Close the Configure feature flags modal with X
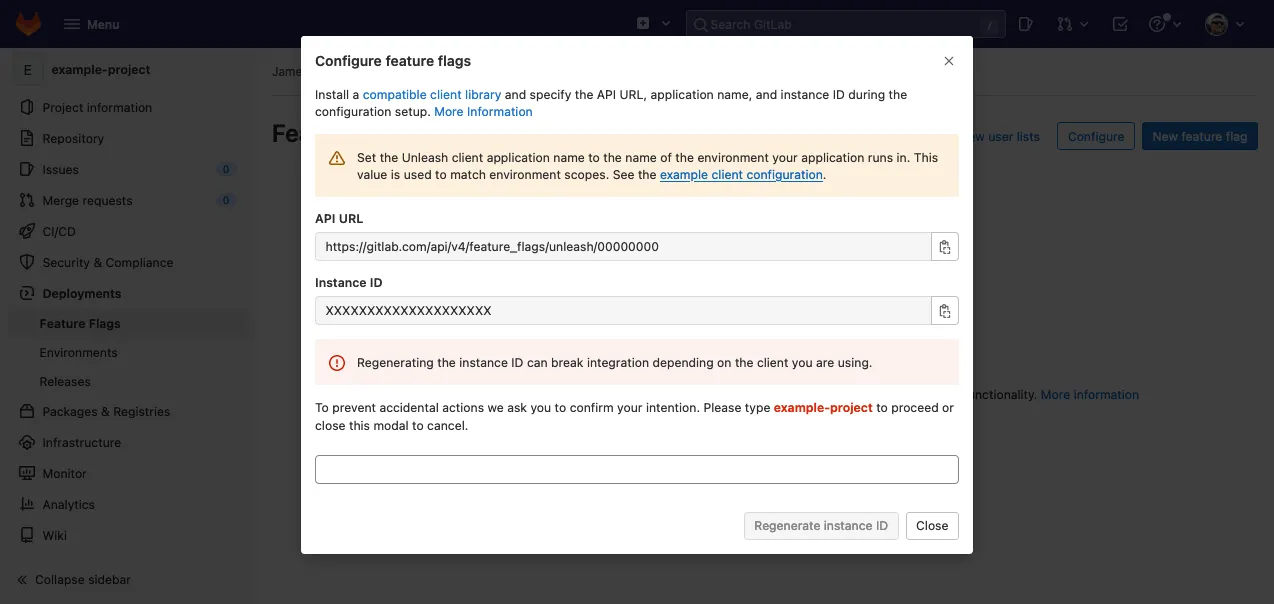 [x=948, y=61]
